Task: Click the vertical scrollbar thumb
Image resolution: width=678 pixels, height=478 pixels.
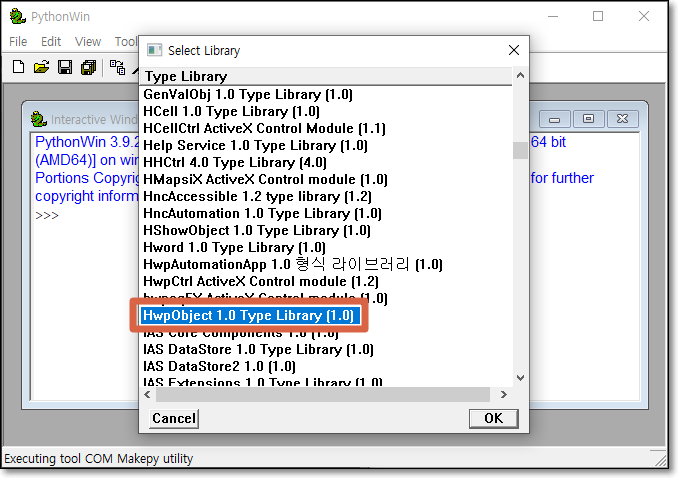Action: (521, 151)
